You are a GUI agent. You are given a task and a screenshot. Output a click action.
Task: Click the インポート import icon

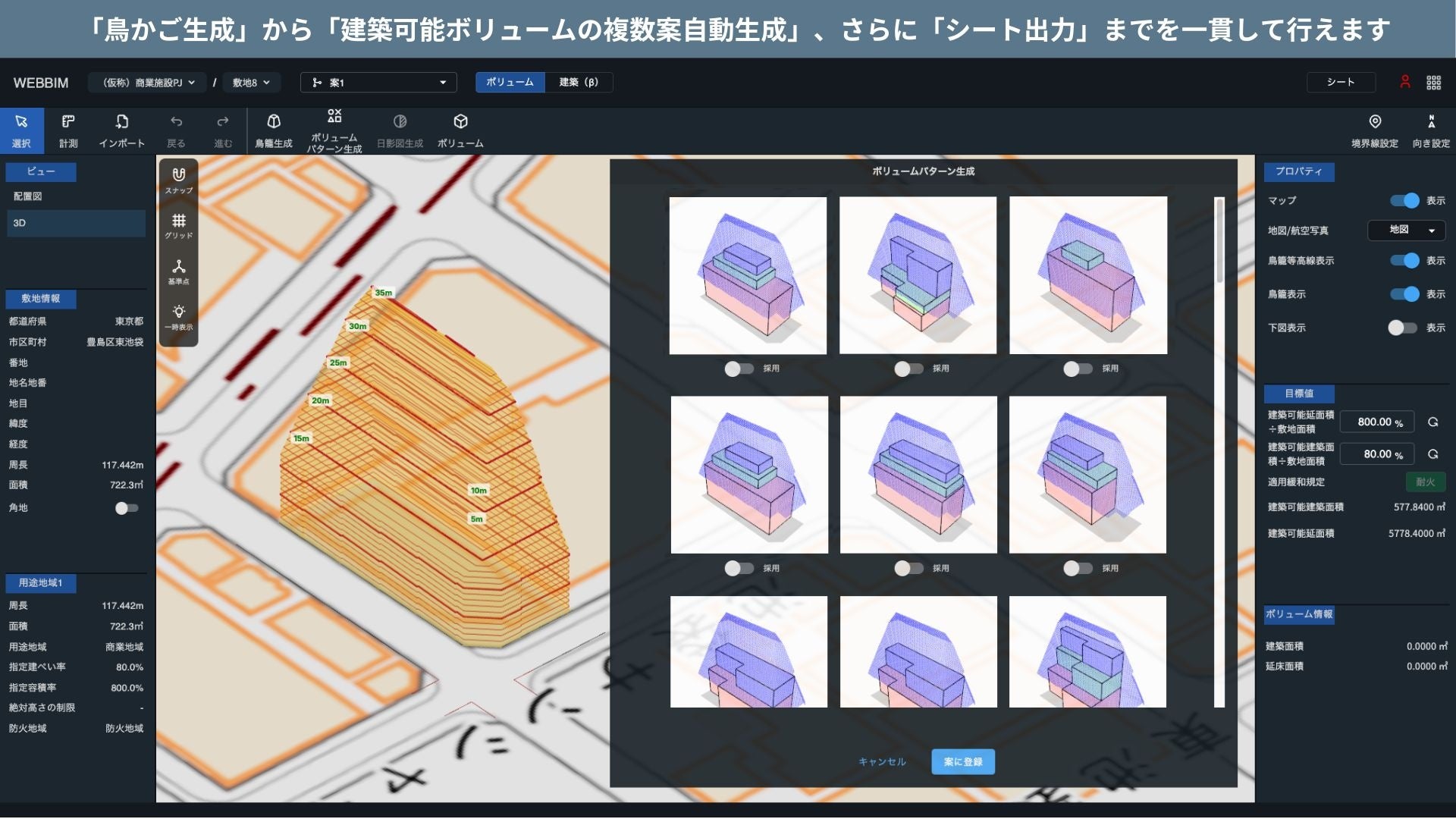[121, 122]
